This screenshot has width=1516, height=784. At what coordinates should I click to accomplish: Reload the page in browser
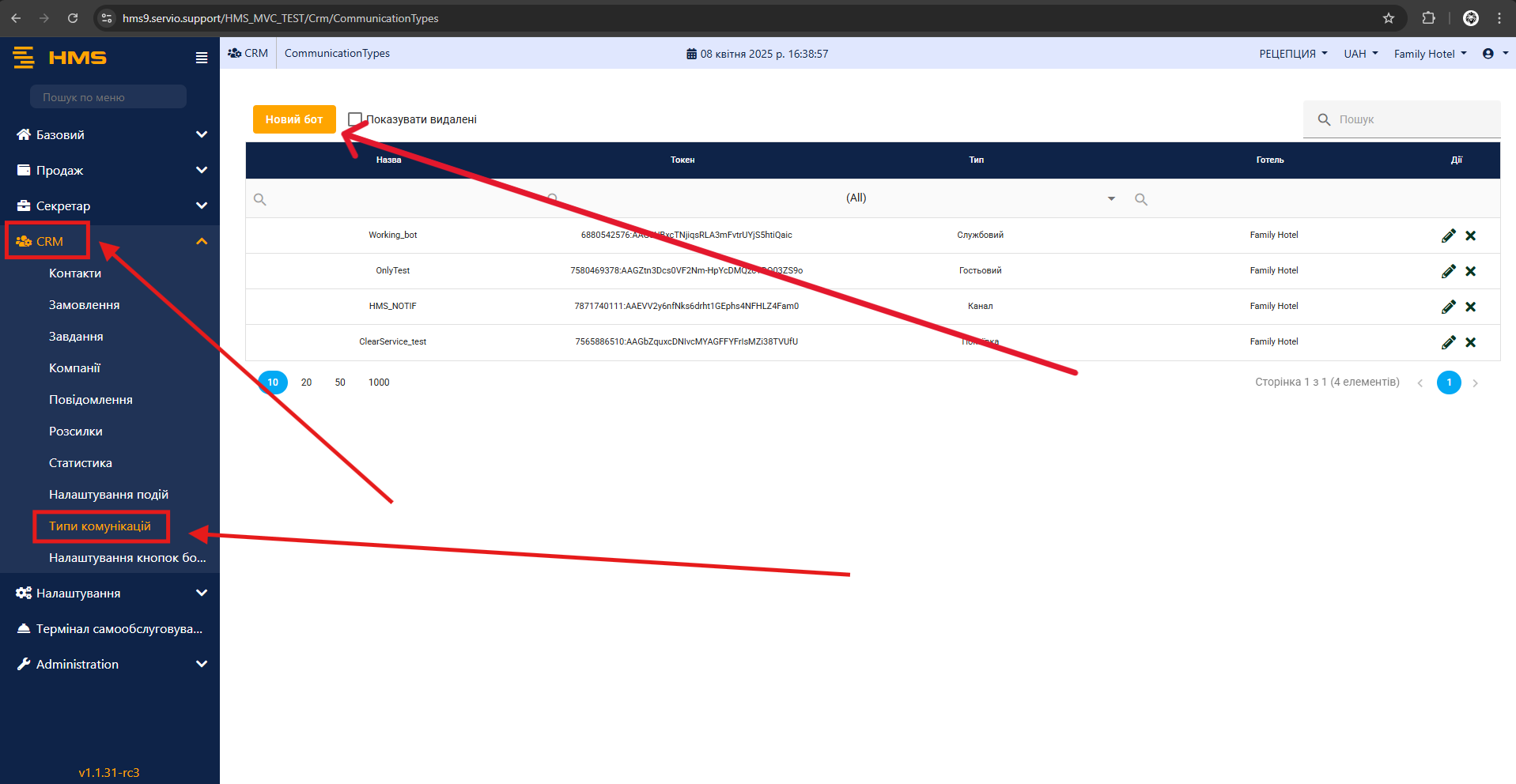[x=73, y=18]
